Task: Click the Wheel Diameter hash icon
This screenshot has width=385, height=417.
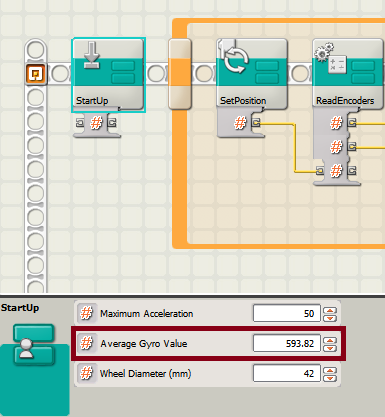Action: point(86,373)
